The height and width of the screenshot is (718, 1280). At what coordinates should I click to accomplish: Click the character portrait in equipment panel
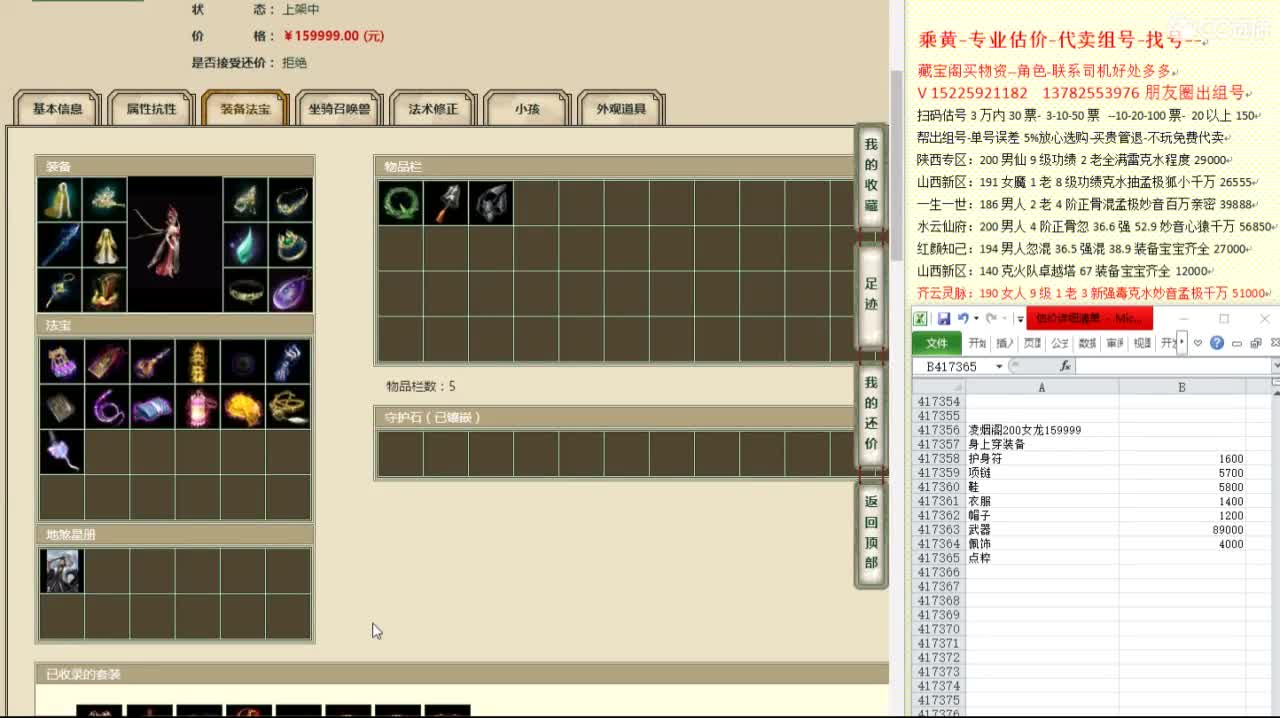(x=175, y=245)
